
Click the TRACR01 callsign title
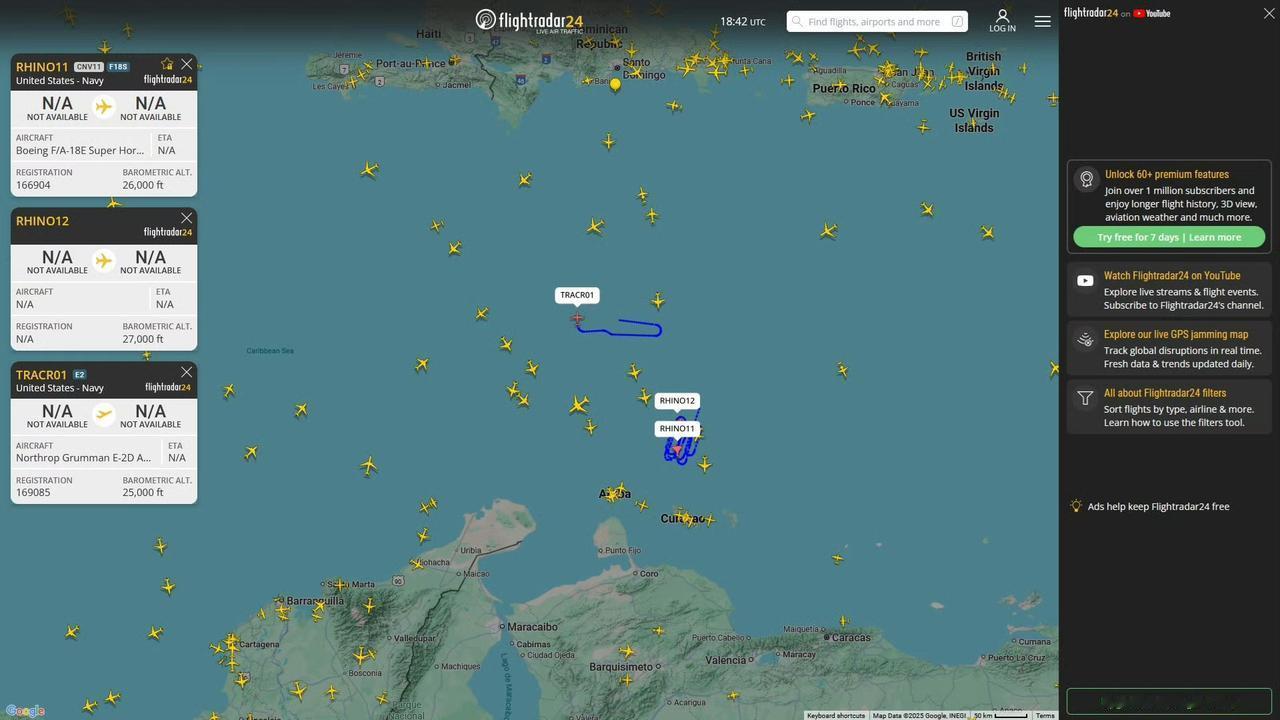tap(41, 375)
